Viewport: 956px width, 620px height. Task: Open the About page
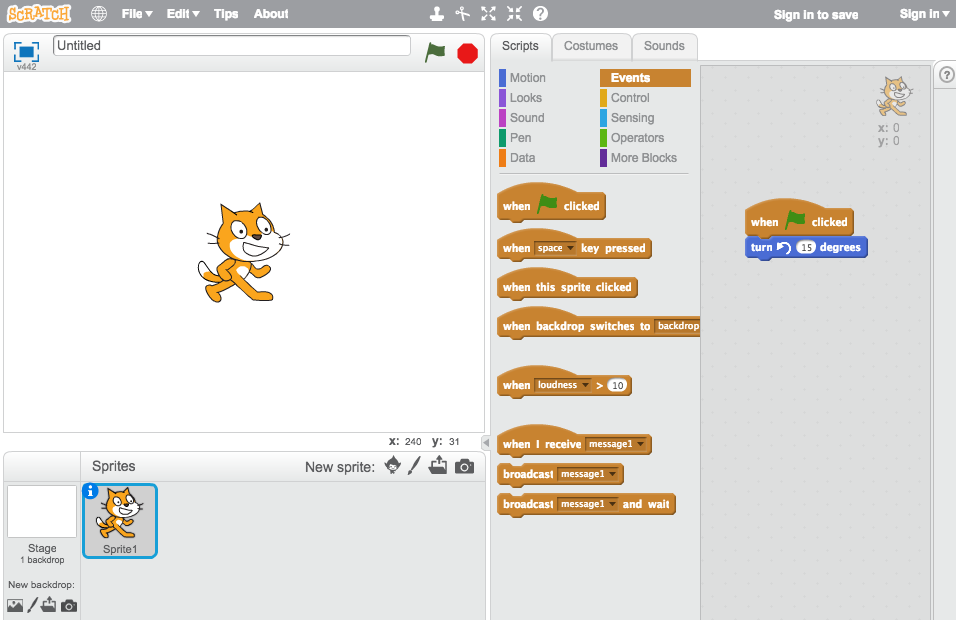[271, 13]
